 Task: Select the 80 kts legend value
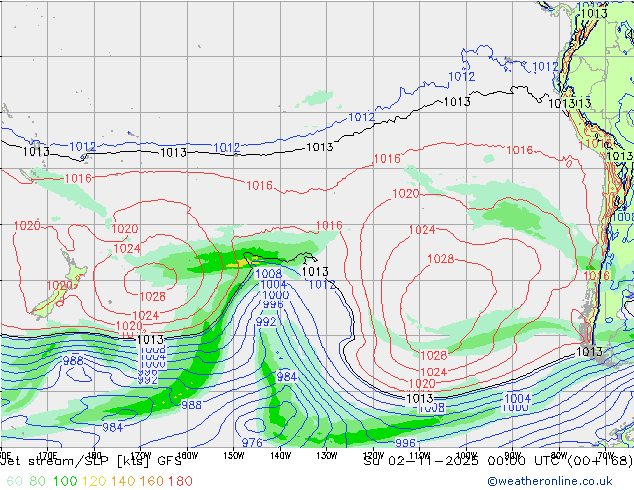(37, 481)
